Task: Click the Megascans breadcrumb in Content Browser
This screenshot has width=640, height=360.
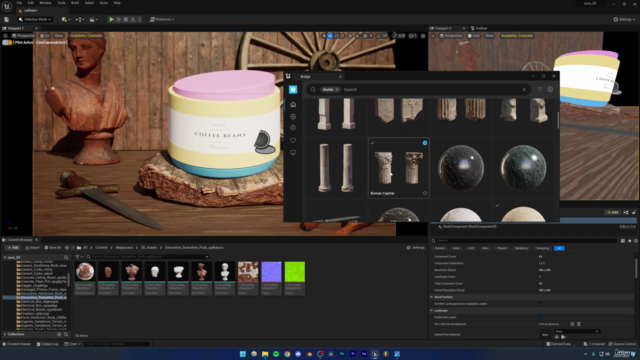Action: tap(124, 248)
